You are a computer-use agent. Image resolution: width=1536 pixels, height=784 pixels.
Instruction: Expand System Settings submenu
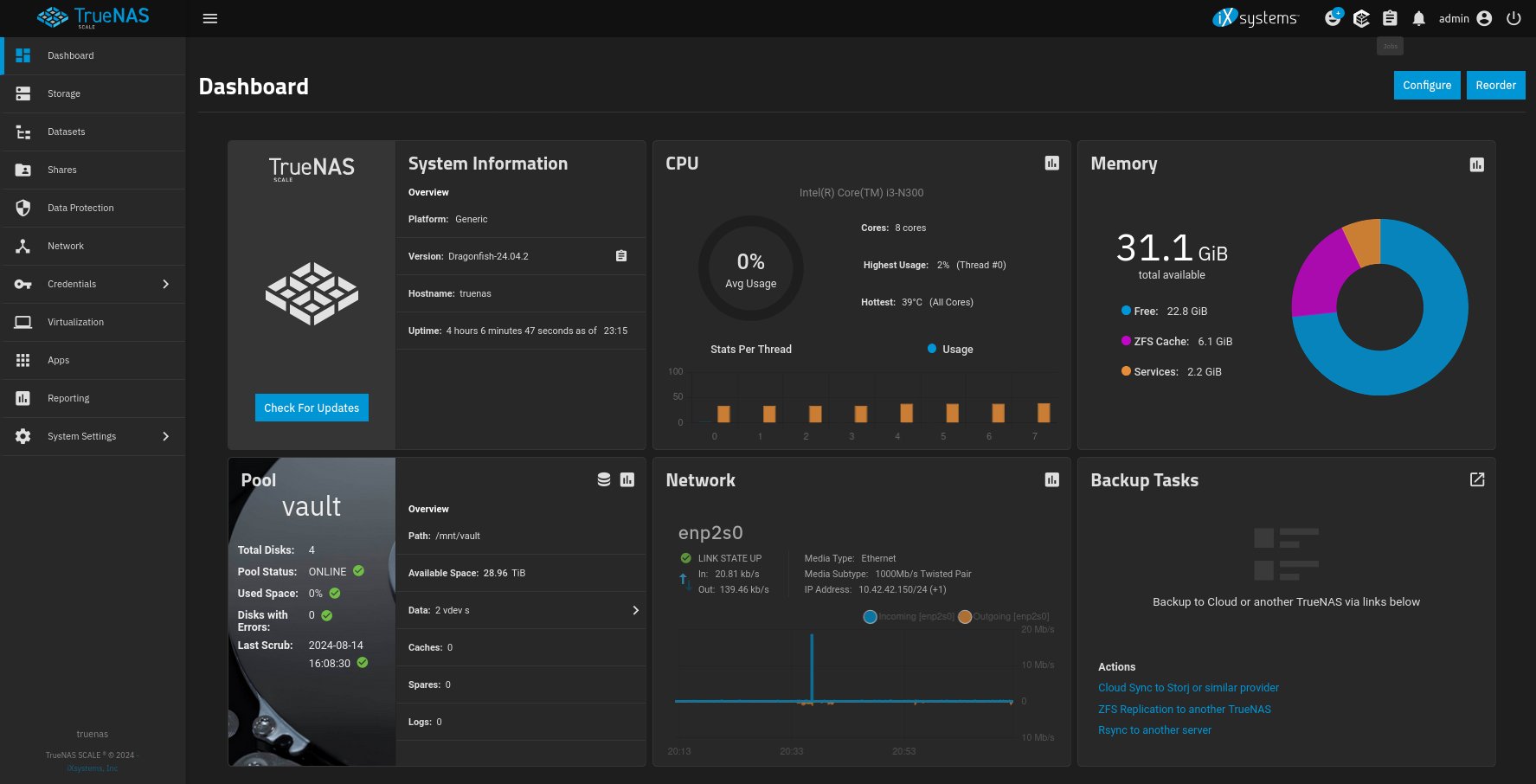(93, 436)
